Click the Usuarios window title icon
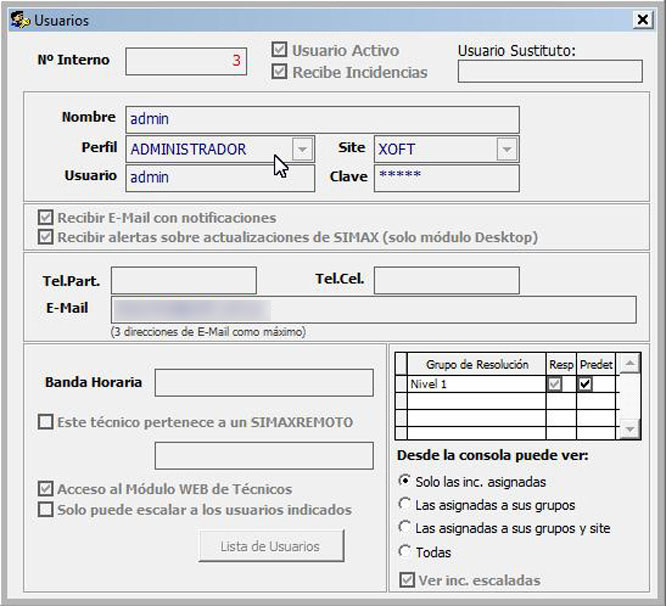This screenshot has height=606, width=666. click(x=18, y=20)
